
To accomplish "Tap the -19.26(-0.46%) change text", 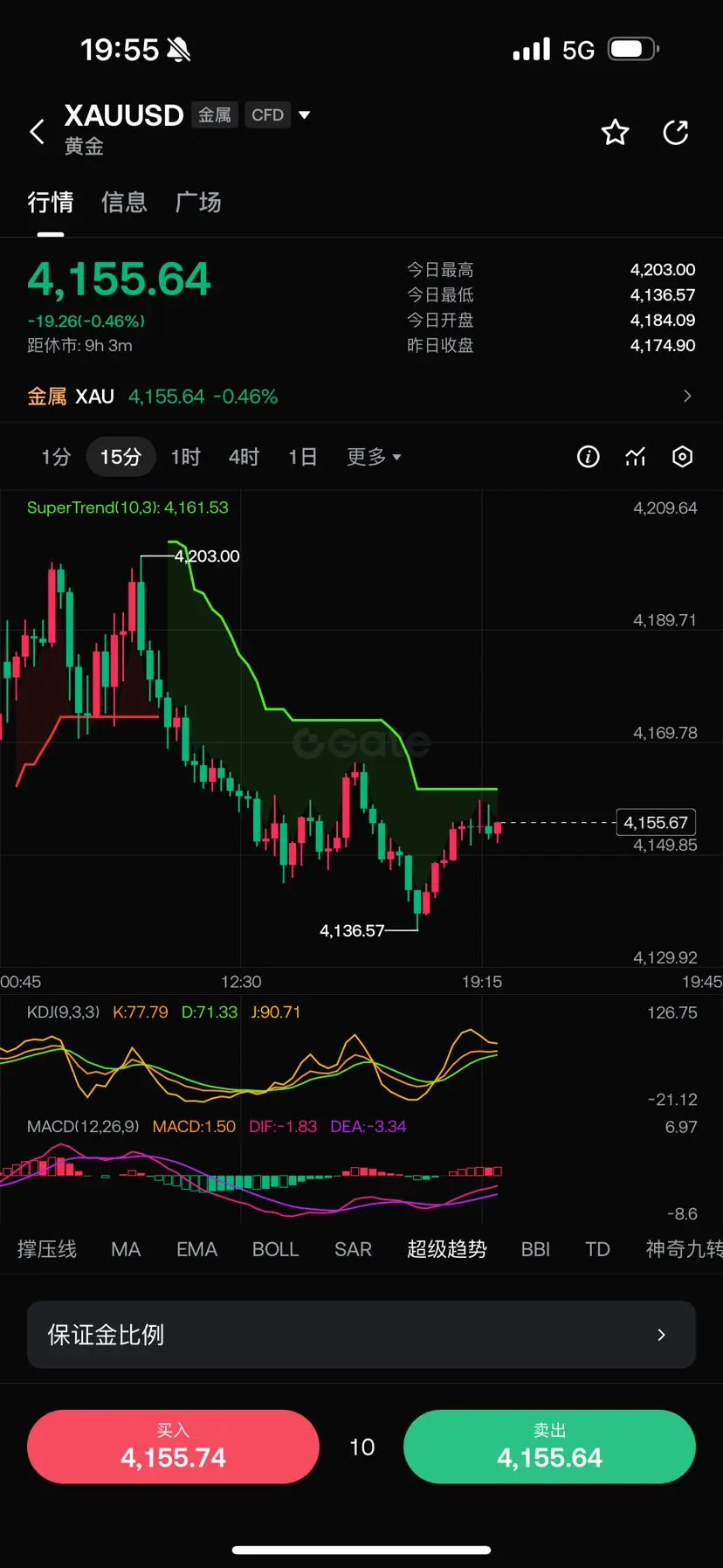I will coord(86,321).
